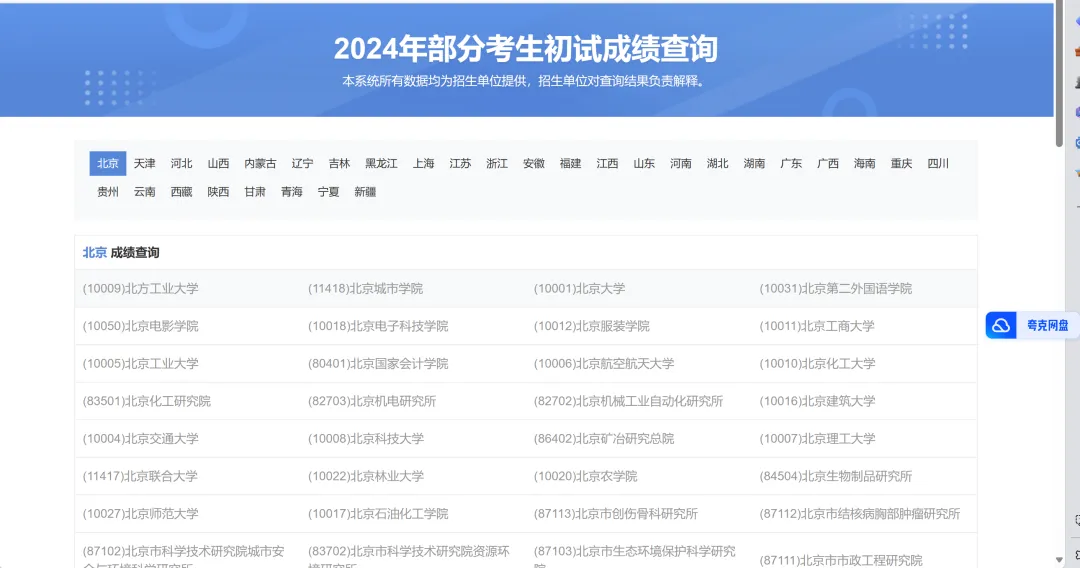The image size is (1080, 568).
Task: Switch to the 江西 province tab
Action: (x=608, y=163)
